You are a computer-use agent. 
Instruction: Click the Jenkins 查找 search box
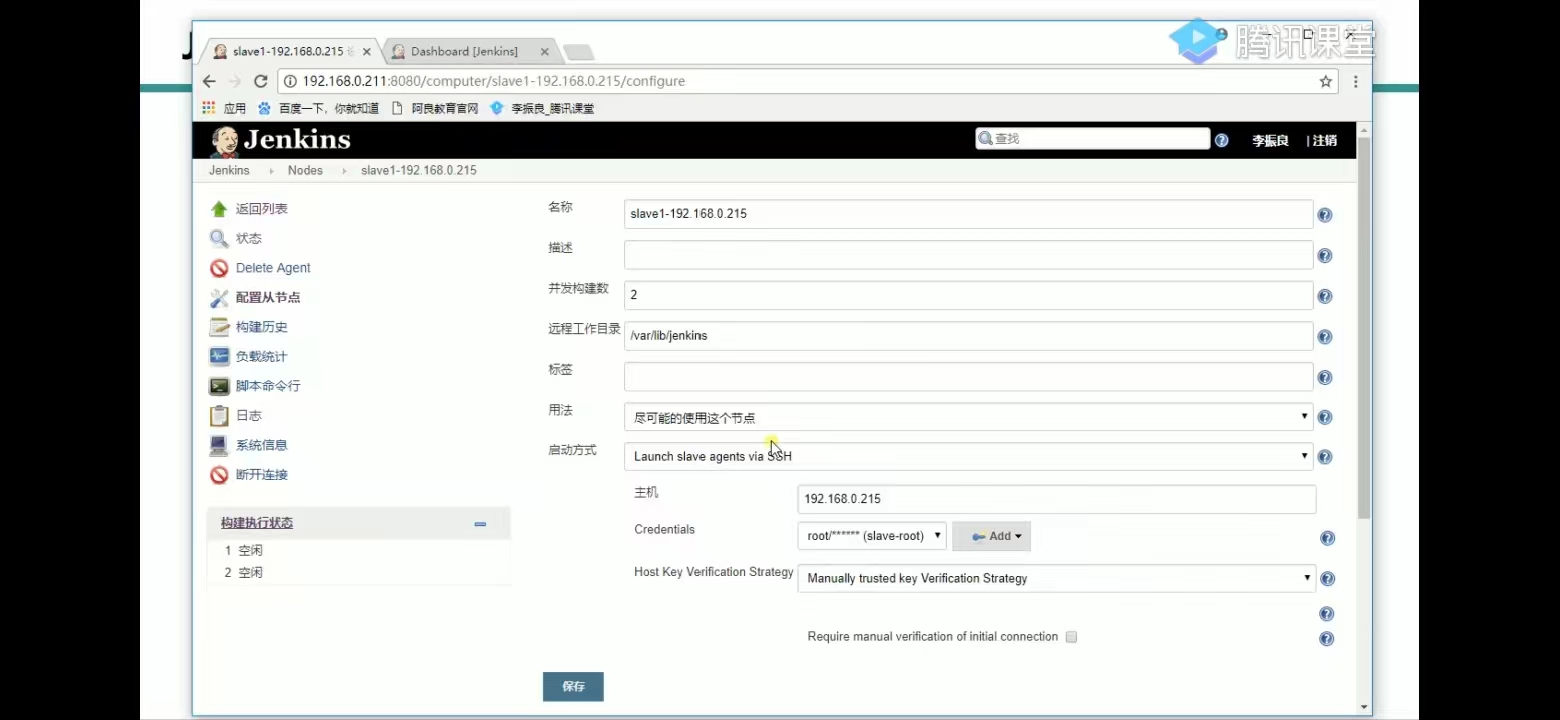pyautogui.click(x=1093, y=139)
